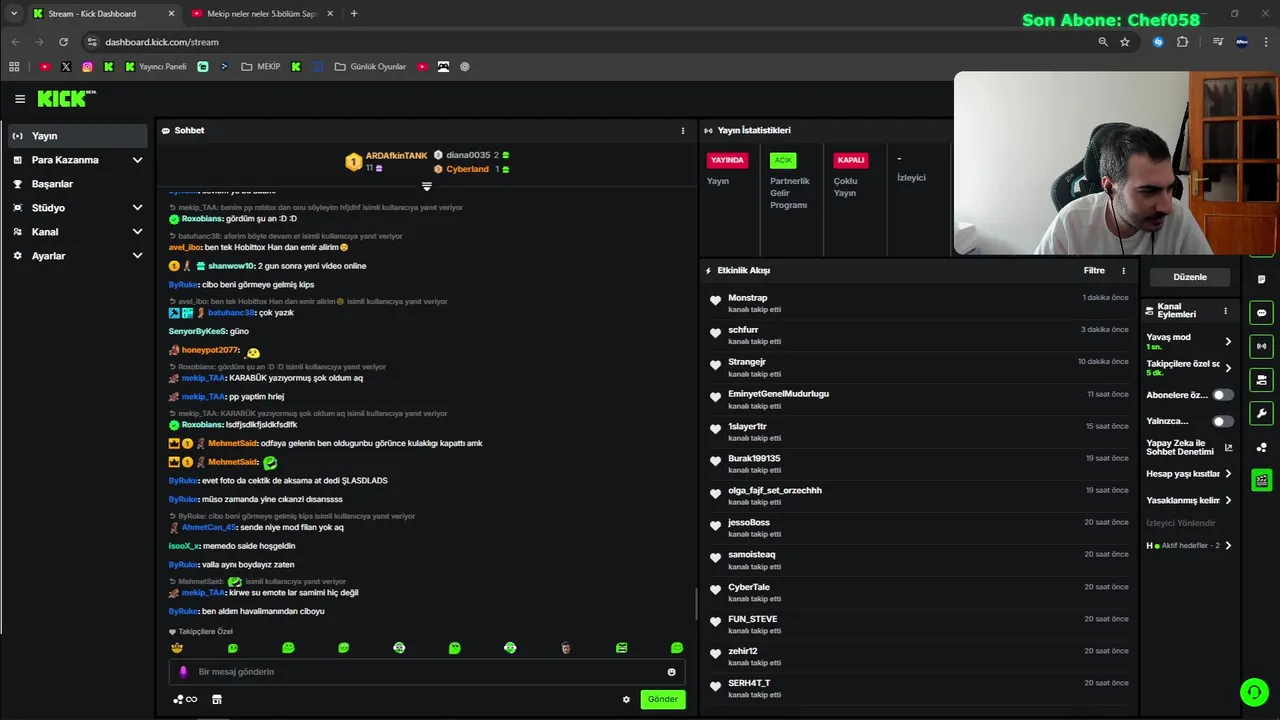Toggle the chat widget icon in right sidebar

point(1261,313)
